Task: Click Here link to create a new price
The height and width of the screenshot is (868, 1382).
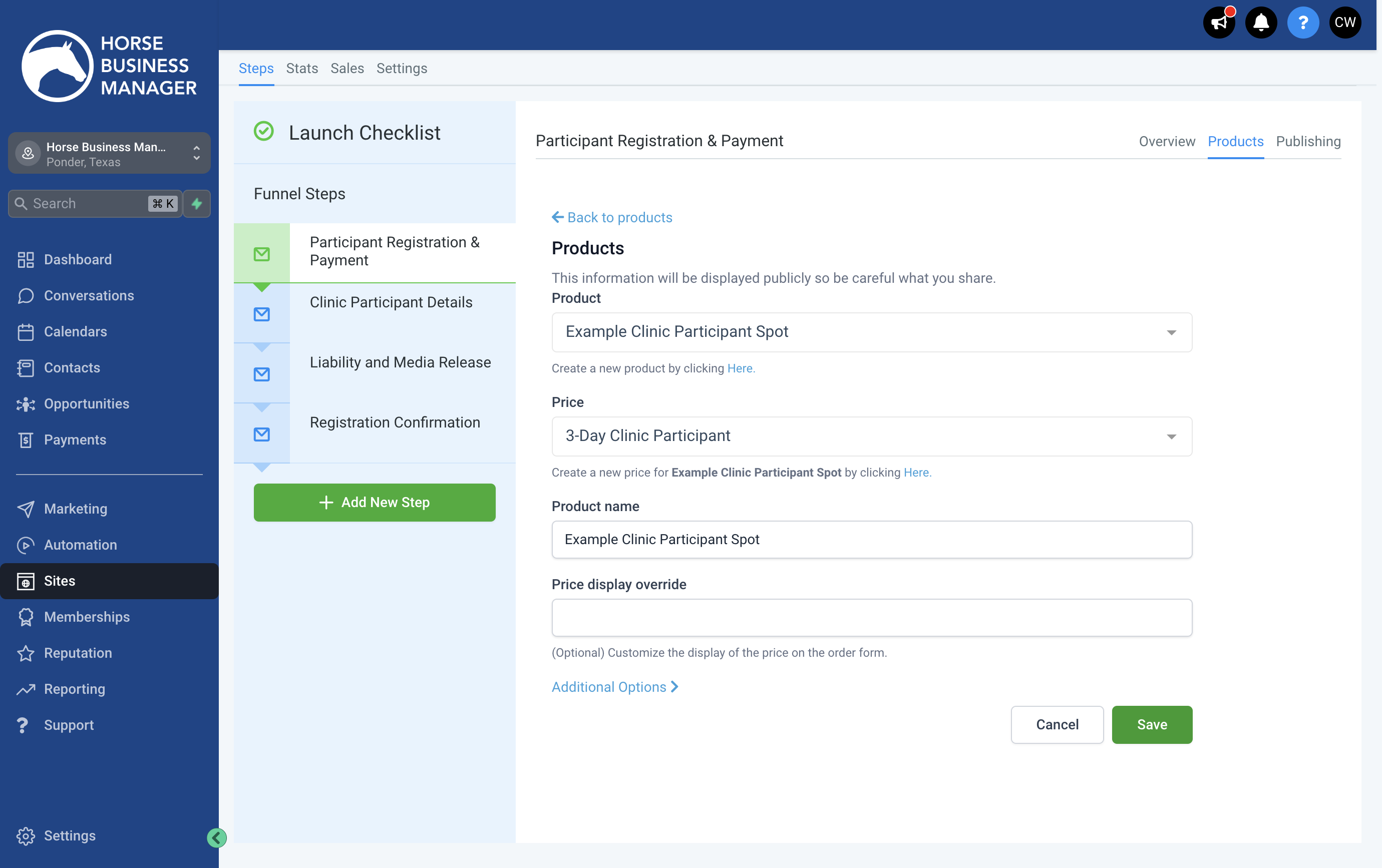Action: (917, 472)
